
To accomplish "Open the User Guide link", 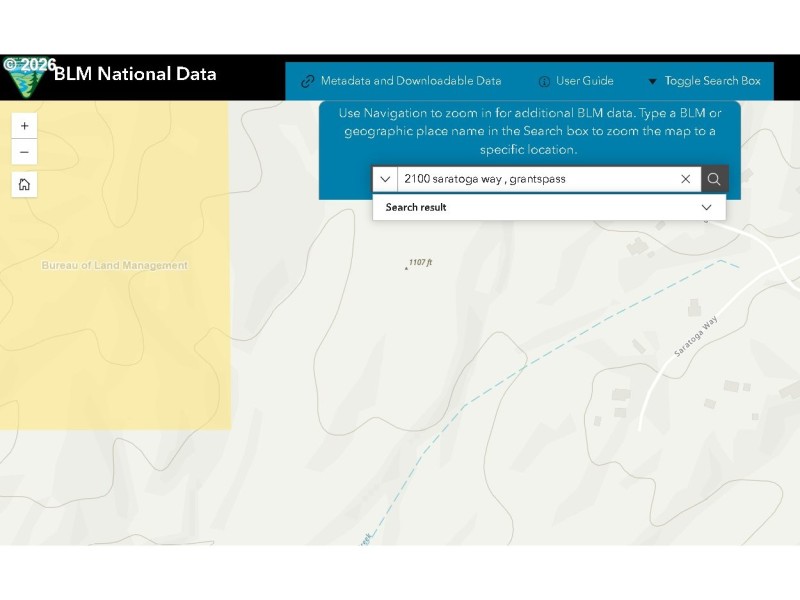I will click(x=585, y=81).
